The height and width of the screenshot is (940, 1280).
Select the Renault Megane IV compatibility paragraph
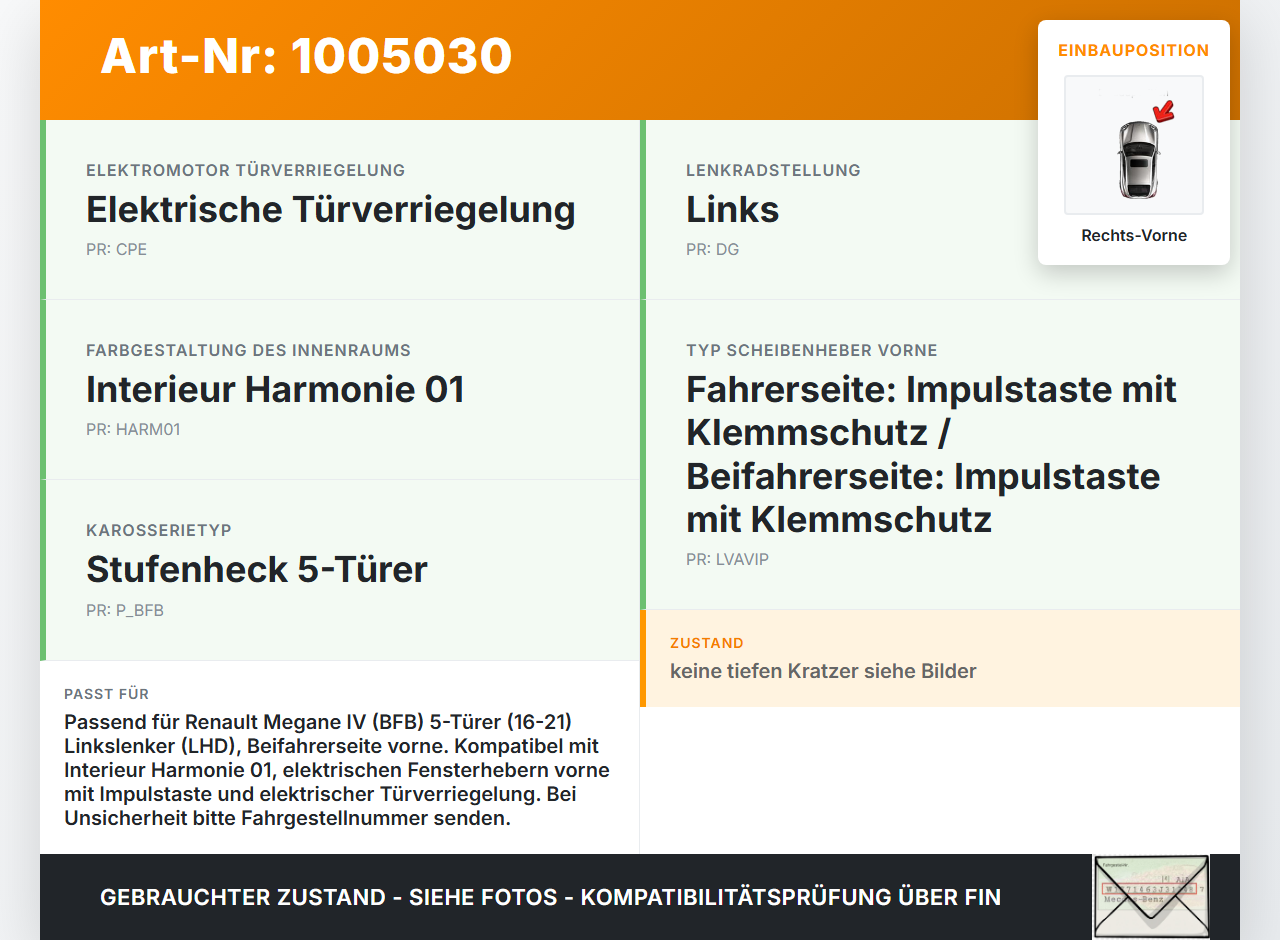tap(337, 770)
